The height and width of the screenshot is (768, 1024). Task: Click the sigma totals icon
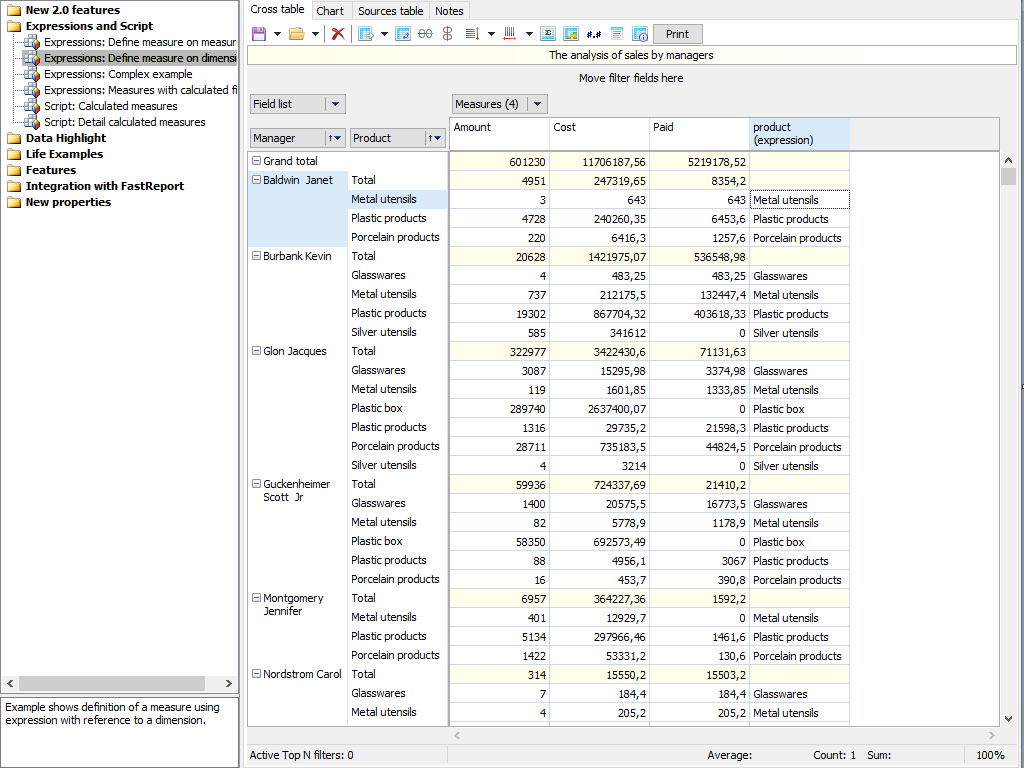(x=548, y=33)
